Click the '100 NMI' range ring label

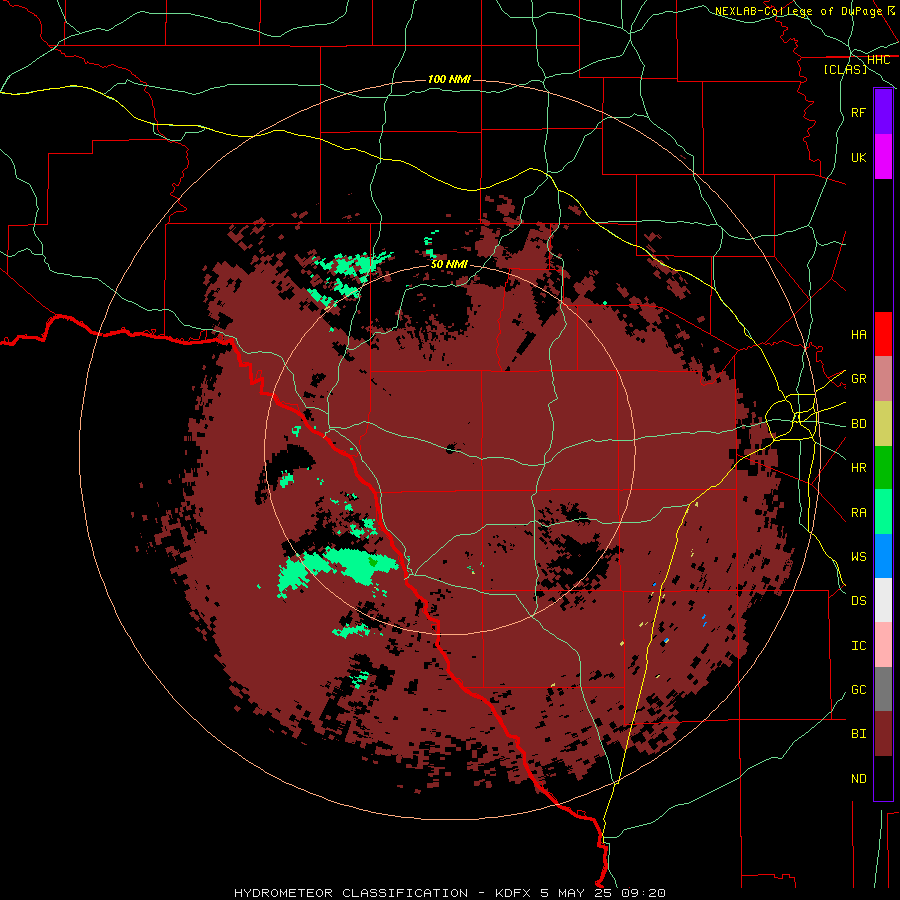(x=449, y=79)
